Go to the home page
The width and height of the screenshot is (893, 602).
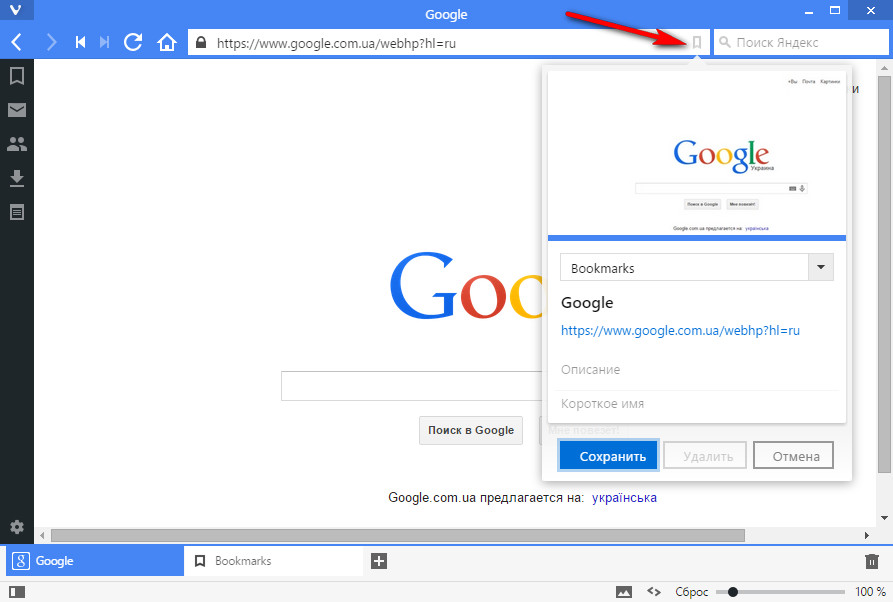point(167,42)
